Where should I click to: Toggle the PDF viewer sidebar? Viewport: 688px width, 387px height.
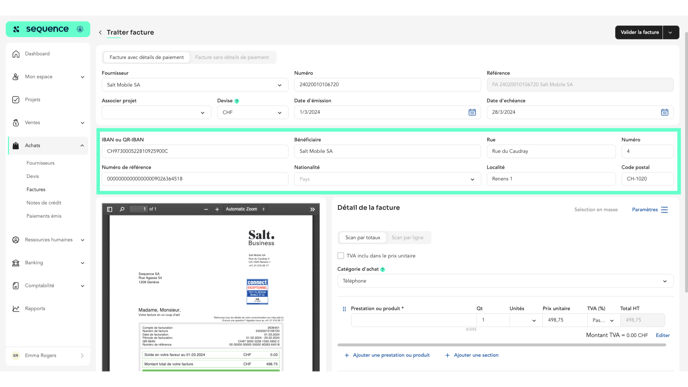[x=110, y=209]
